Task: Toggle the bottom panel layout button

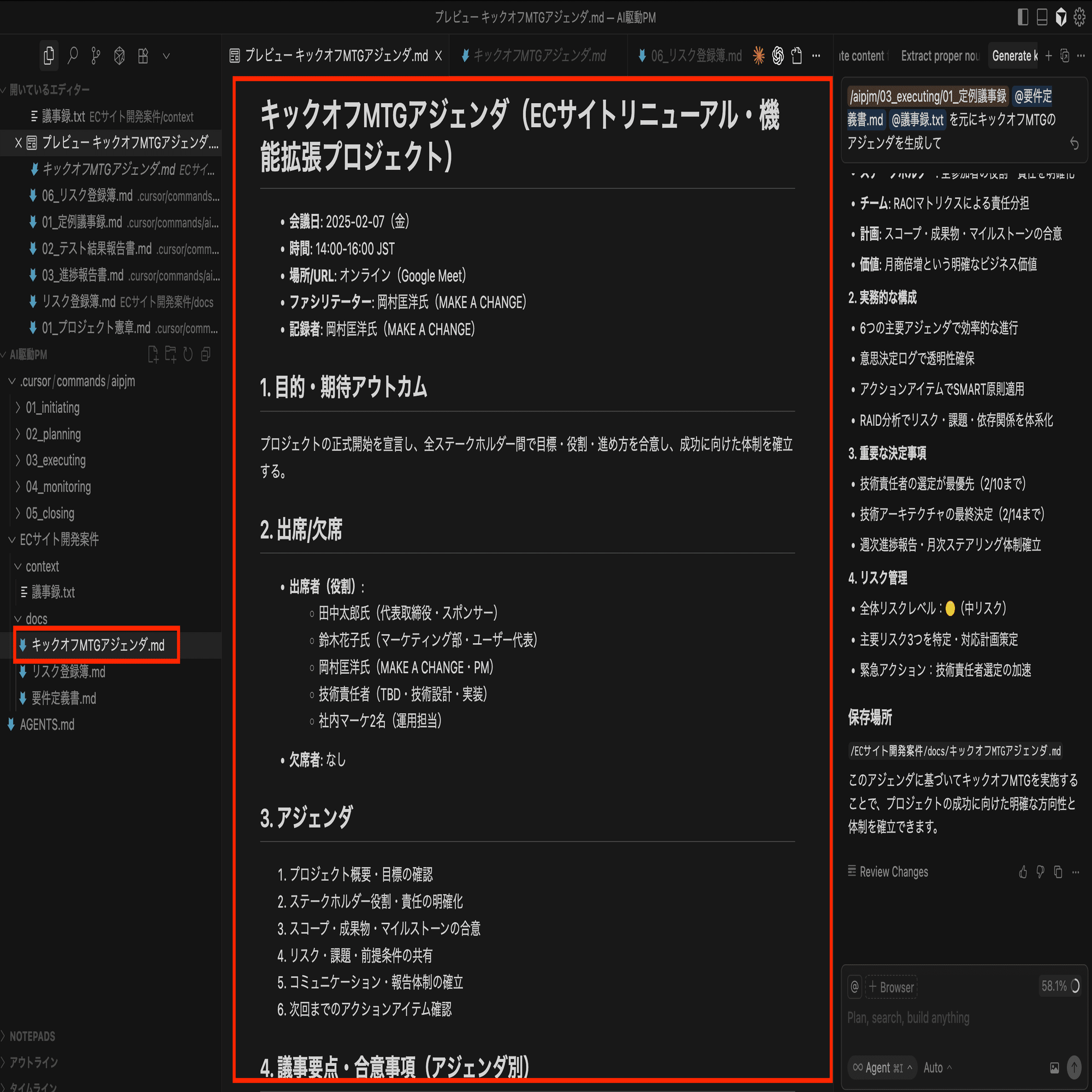Action: coord(1042,17)
